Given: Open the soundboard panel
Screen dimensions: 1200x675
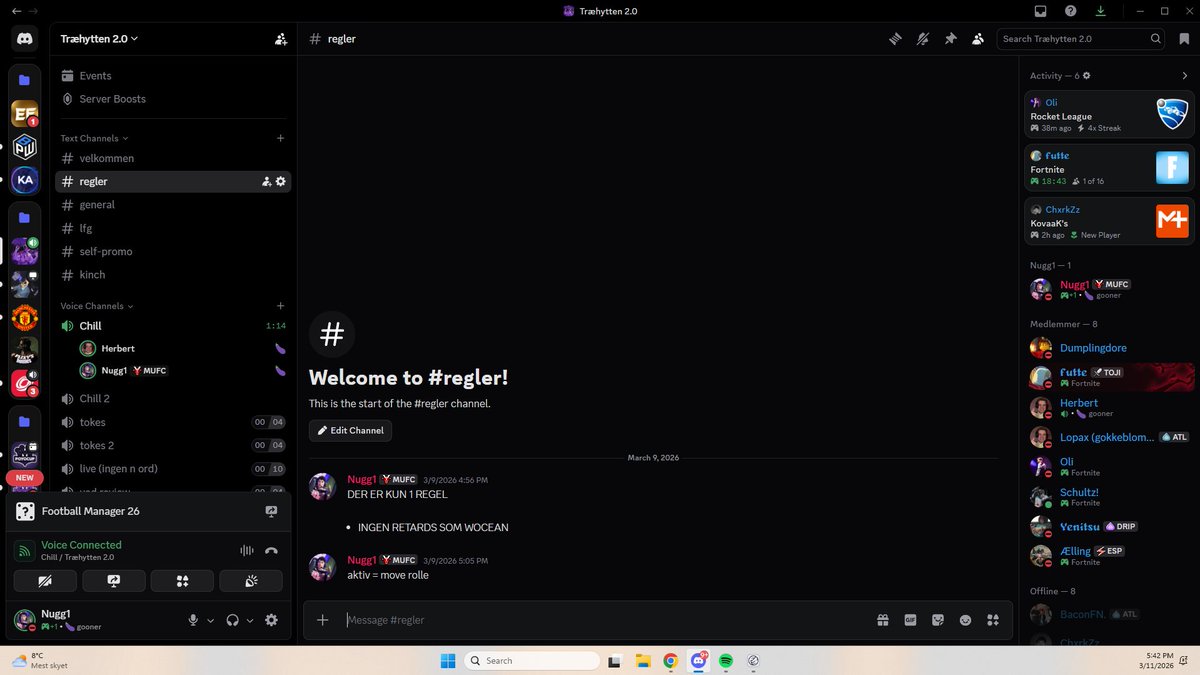Looking at the screenshot, I should pos(251,580).
